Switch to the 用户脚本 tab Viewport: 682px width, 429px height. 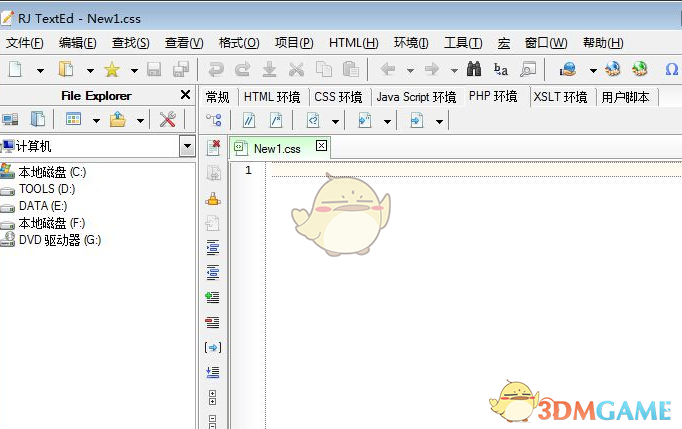tap(625, 97)
